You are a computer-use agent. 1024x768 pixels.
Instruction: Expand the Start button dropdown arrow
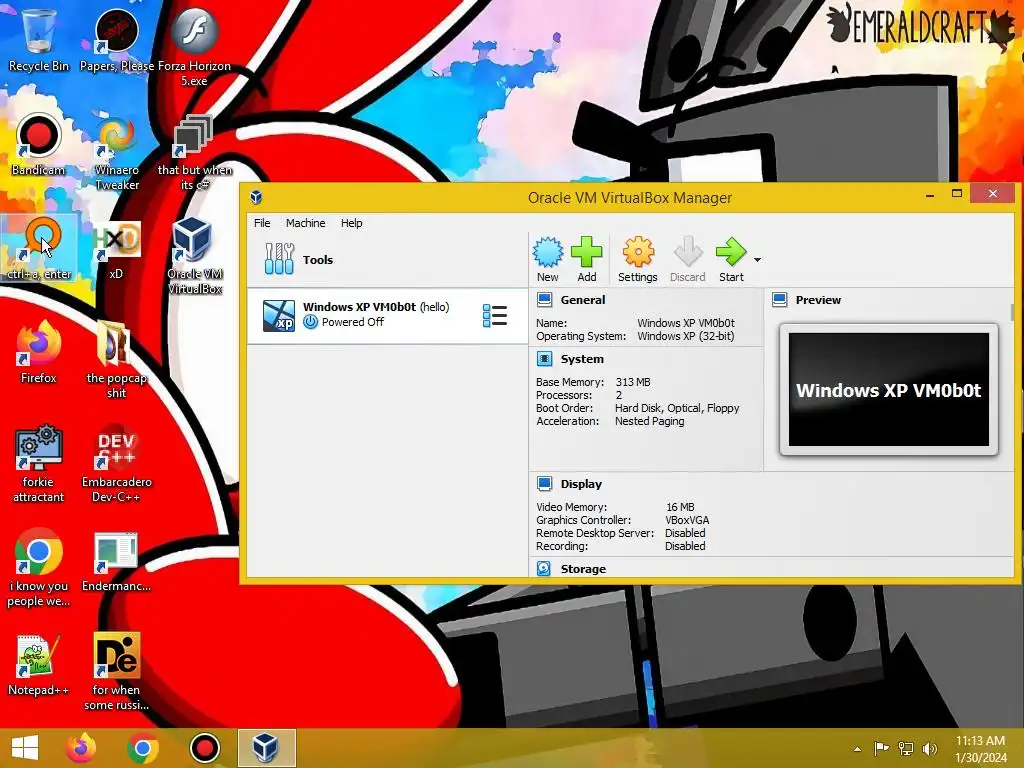tap(758, 260)
